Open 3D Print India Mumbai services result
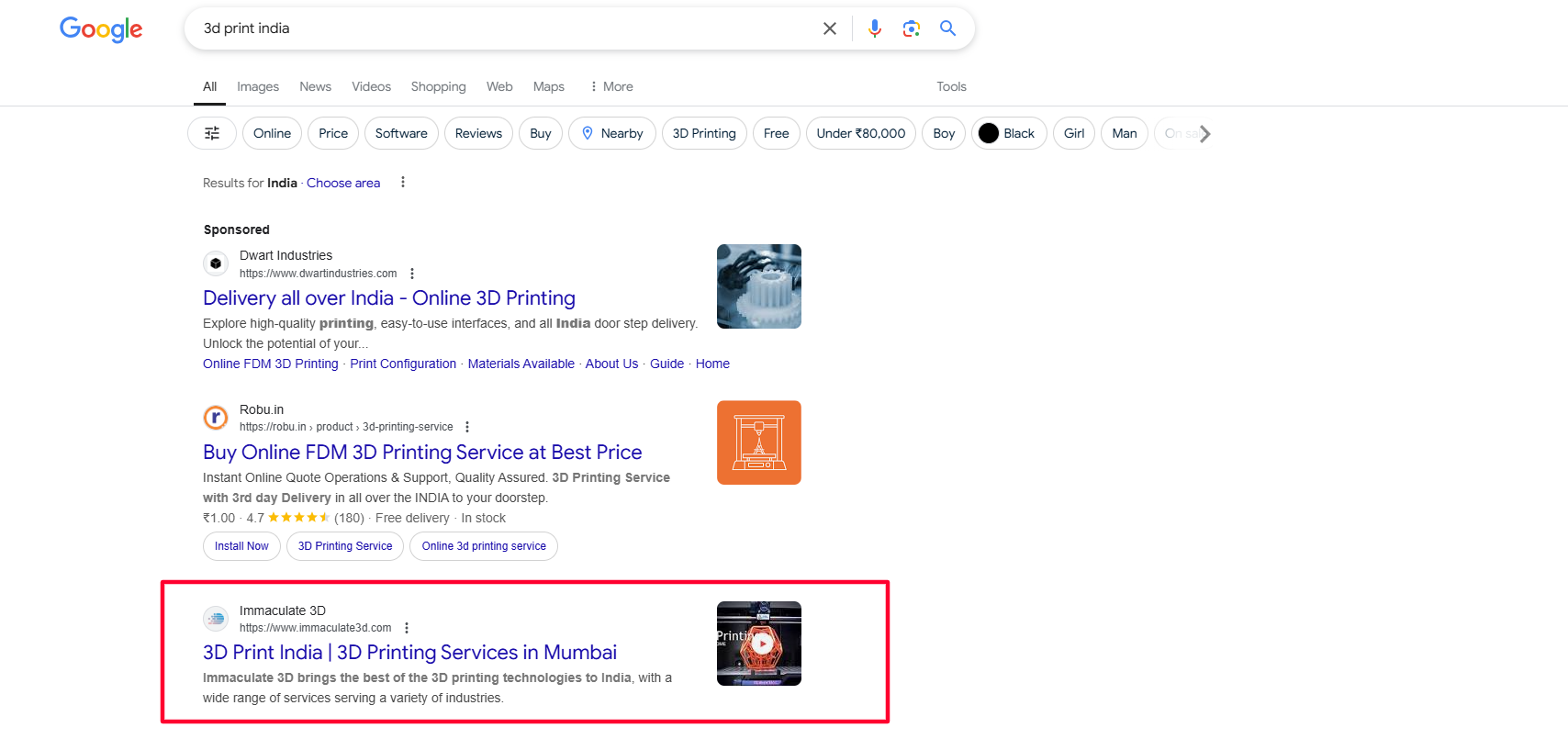Image resolution: width=1568 pixels, height=739 pixels. 409,653
